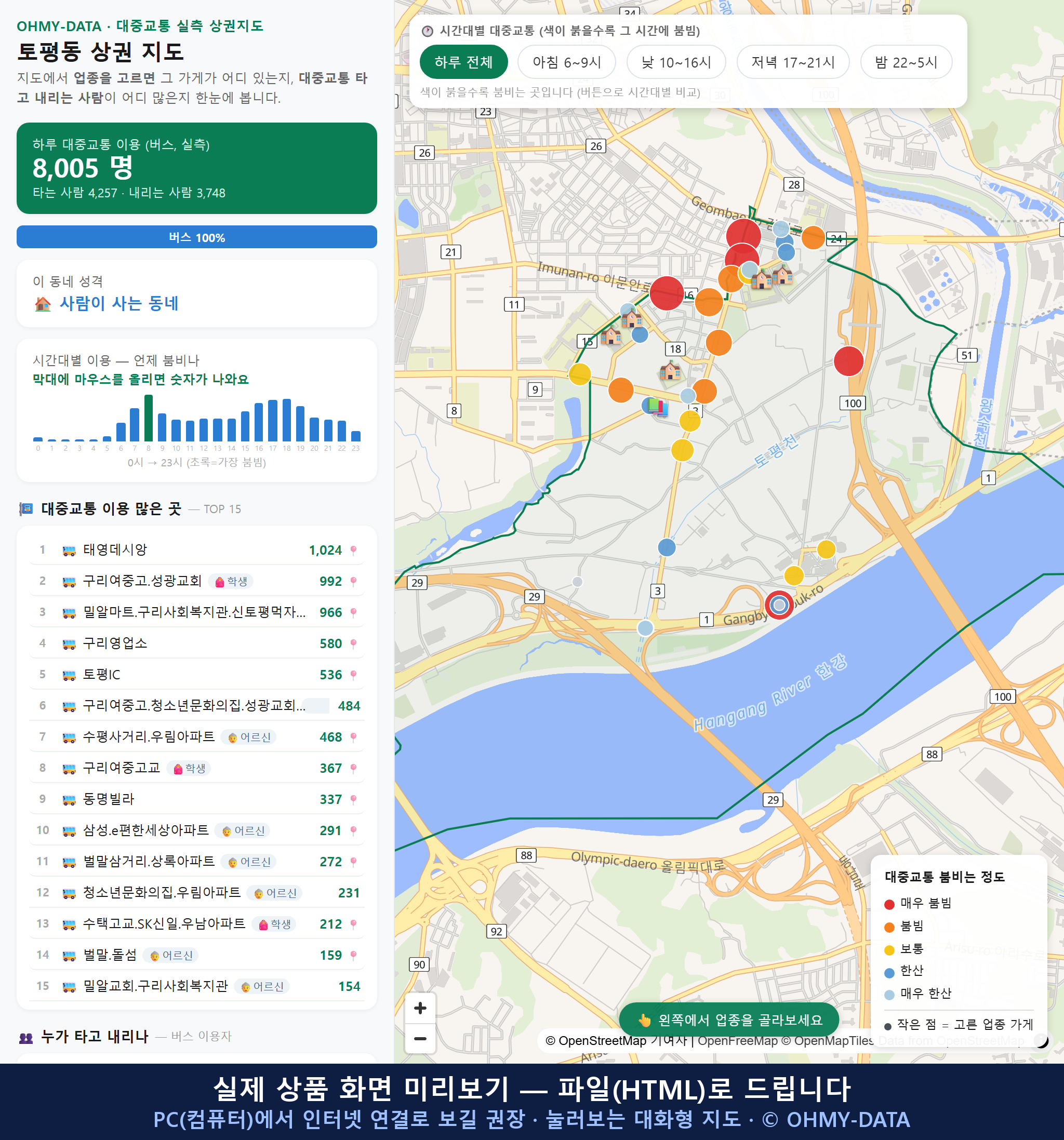
Task: Click the pin icon for 벌말.돌섬 row
Action: [x=353, y=955]
